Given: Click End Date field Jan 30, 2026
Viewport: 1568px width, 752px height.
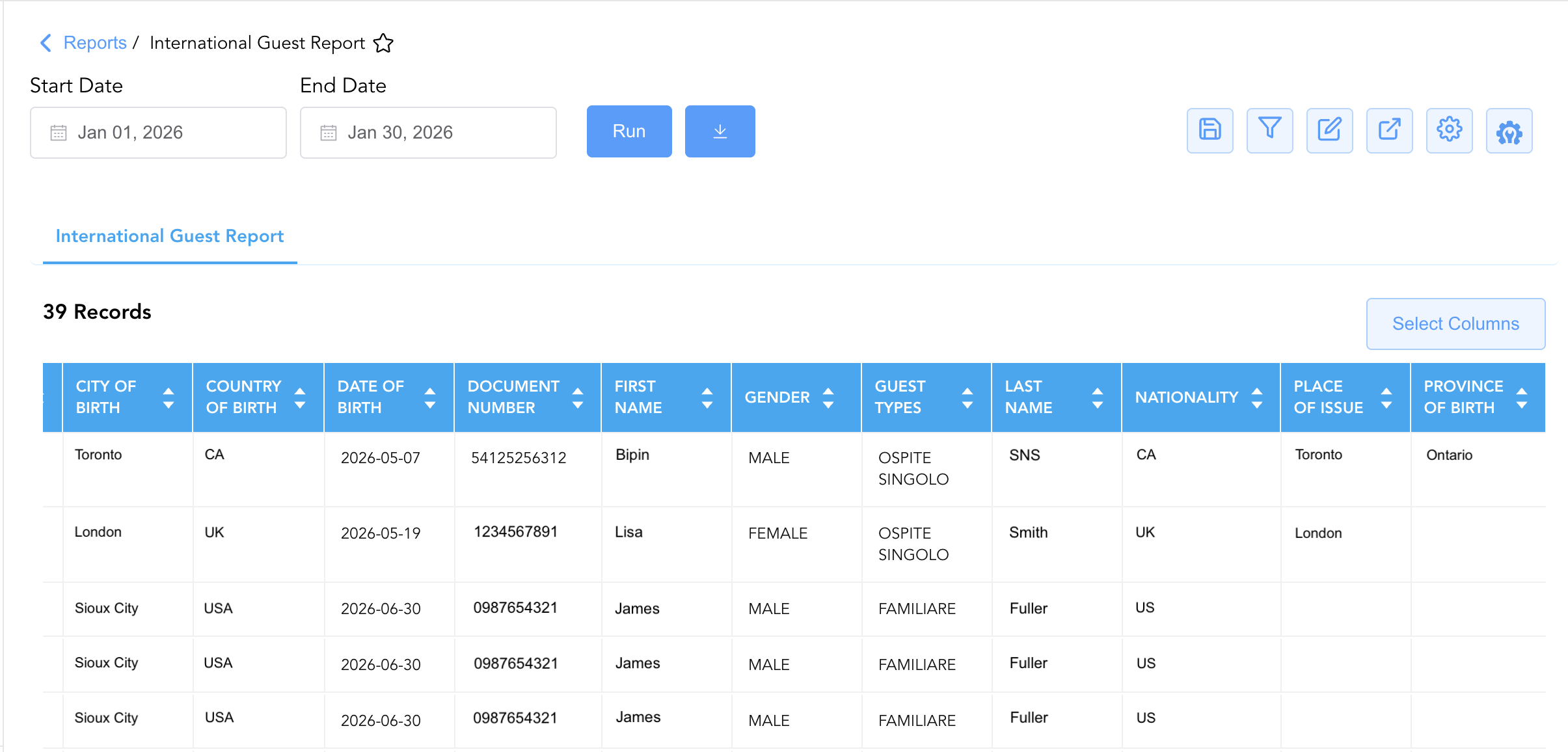Looking at the screenshot, I should pyautogui.click(x=428, y=133).
